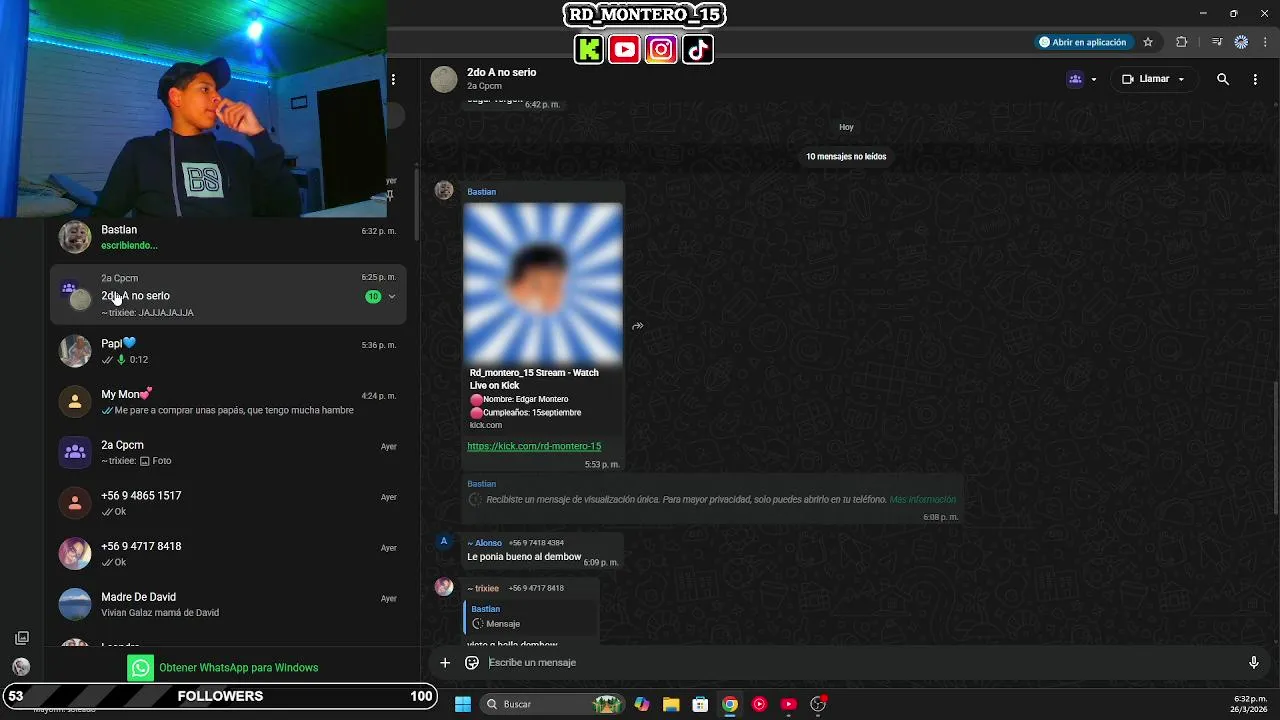Screen dimensions: 1280x720
Task: Open Bastian's avatar in message
Action: click(444, 191)
